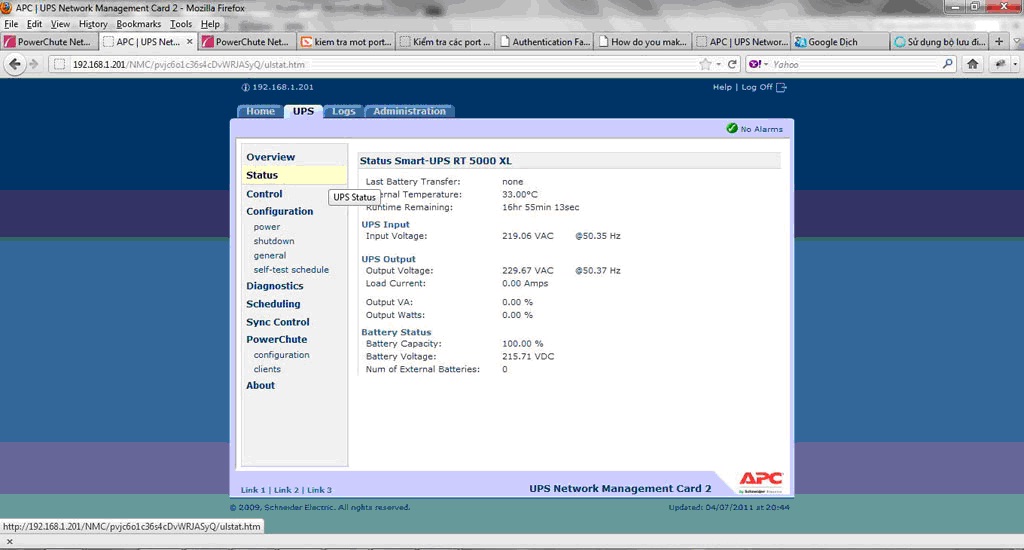
Task: Open the History menu
Action: (x=93, y=24)
